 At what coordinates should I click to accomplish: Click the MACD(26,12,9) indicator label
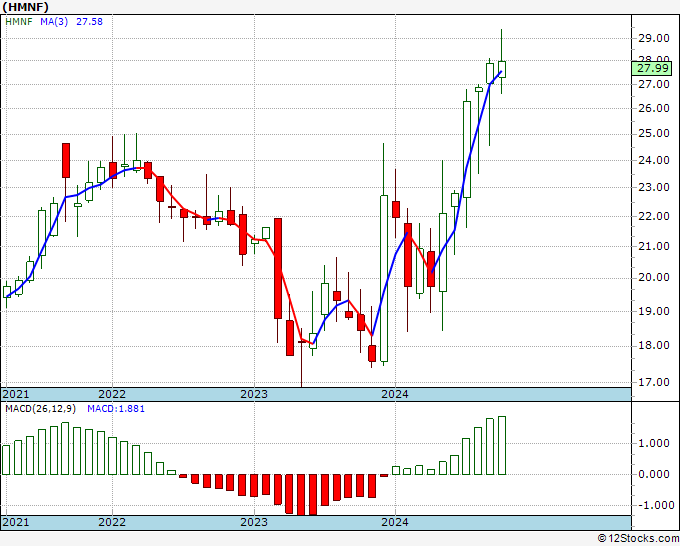click(x=41, y=409)
